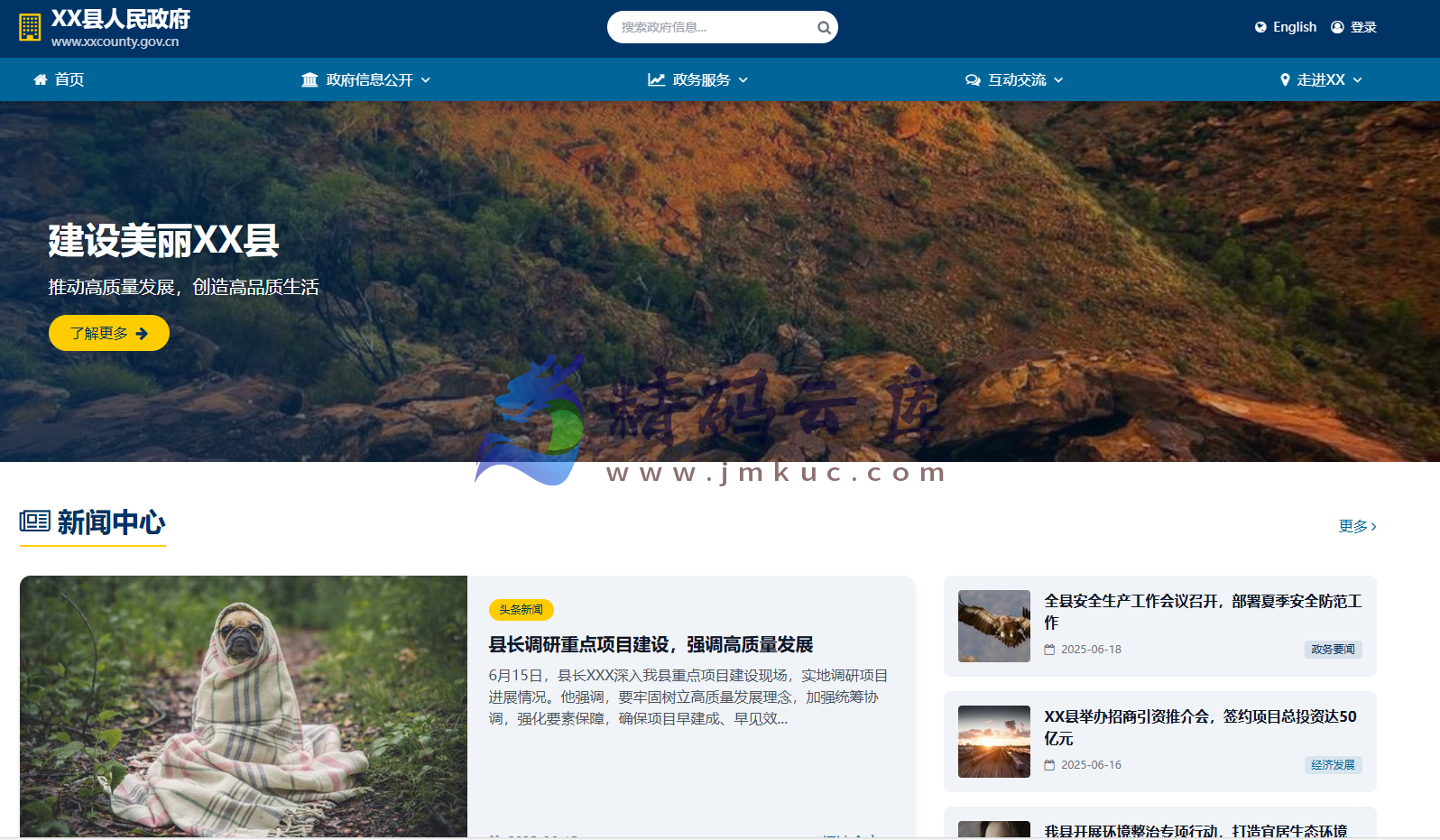Open article 全县安全生产工作会议召开
The height and width of the screenshot is (840, 1440).
tap(1203, 612)
